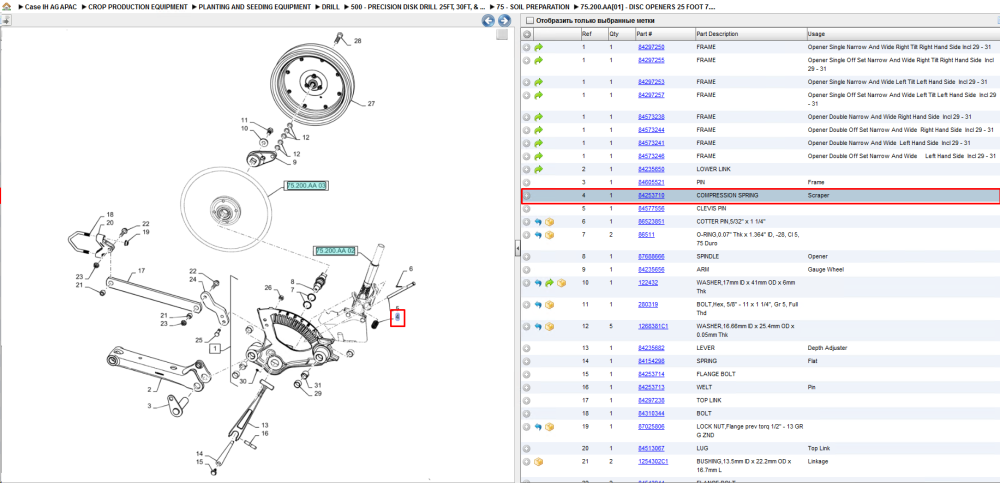
Task: Select PLANTING AND SEEDING EQUIPMENT breadcrumb
Action: pyautogui.click(x=255, y=6)
